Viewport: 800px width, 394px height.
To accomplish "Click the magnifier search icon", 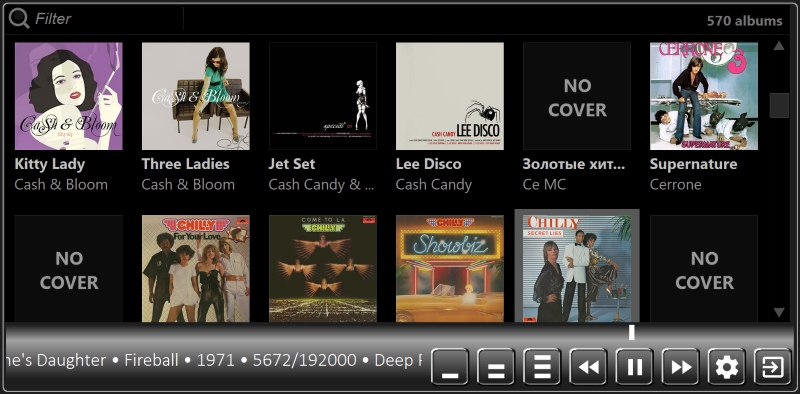I will [19, 19].
